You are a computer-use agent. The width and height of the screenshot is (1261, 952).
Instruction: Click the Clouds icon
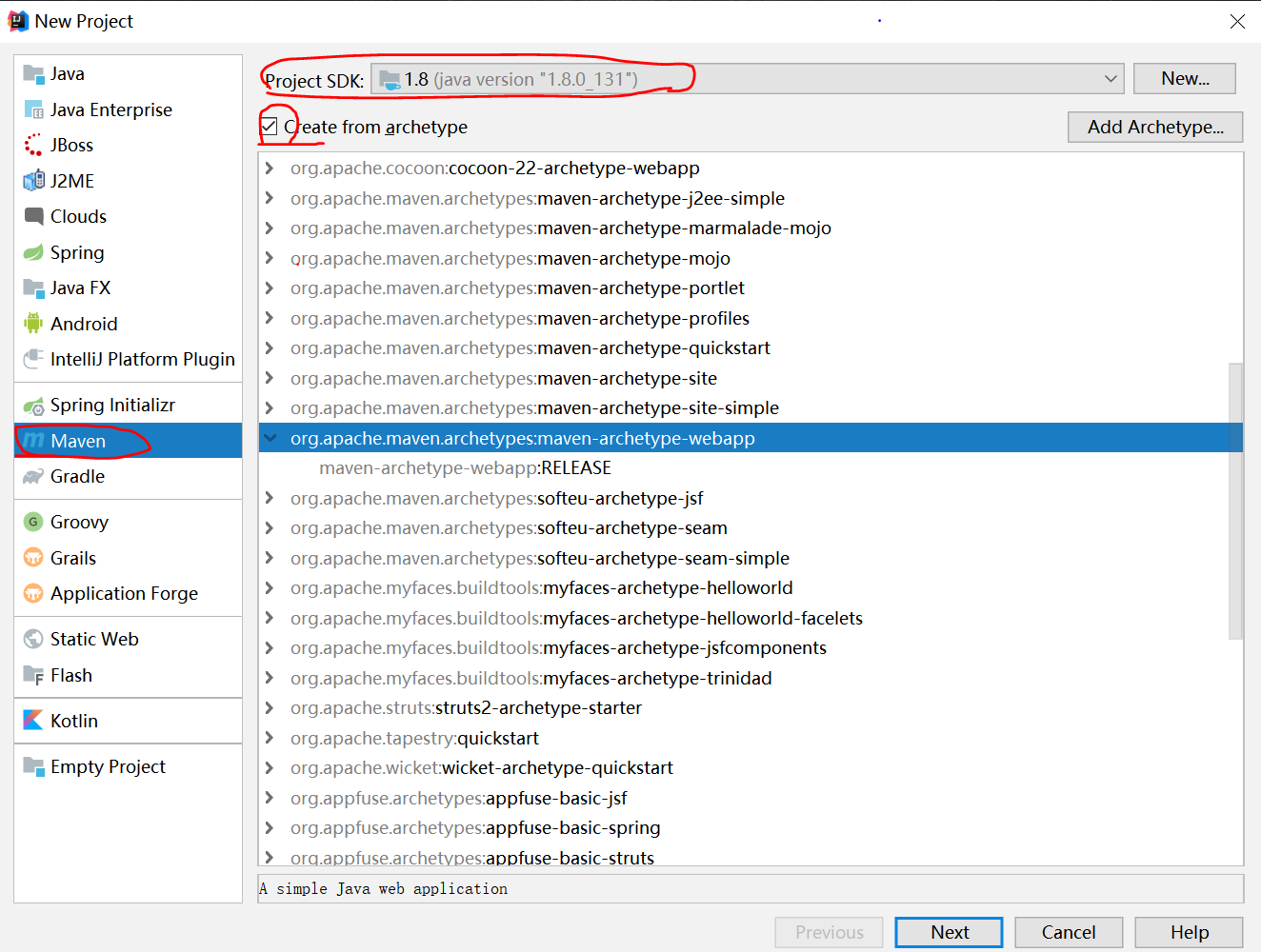point(33,216)
